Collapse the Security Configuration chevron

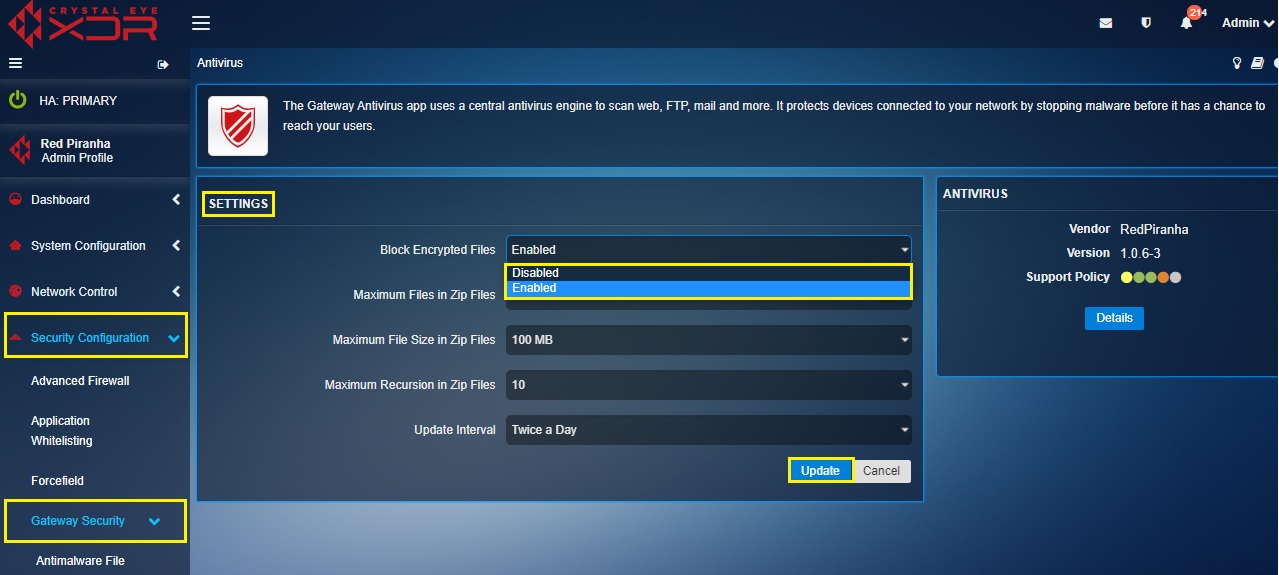[x=174, y=339]
